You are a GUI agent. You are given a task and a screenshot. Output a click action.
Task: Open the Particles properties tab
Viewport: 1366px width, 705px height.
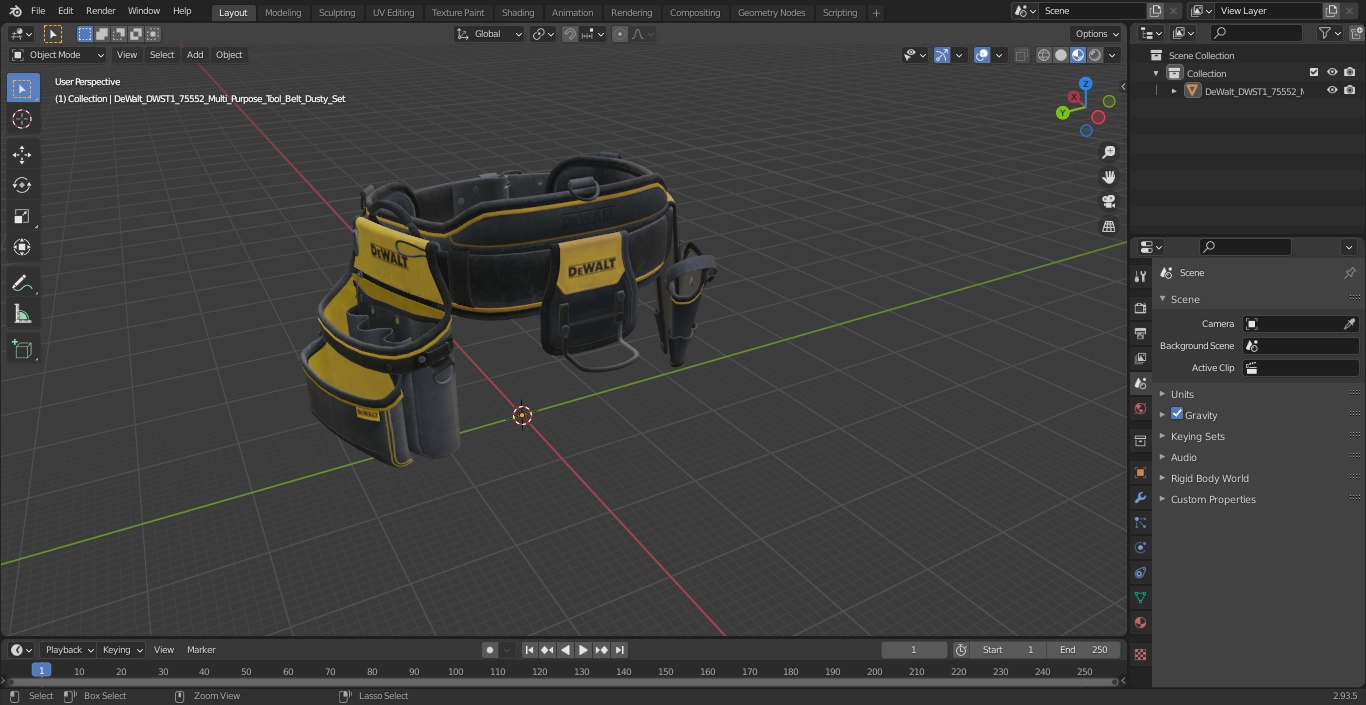click(1140, 522)
